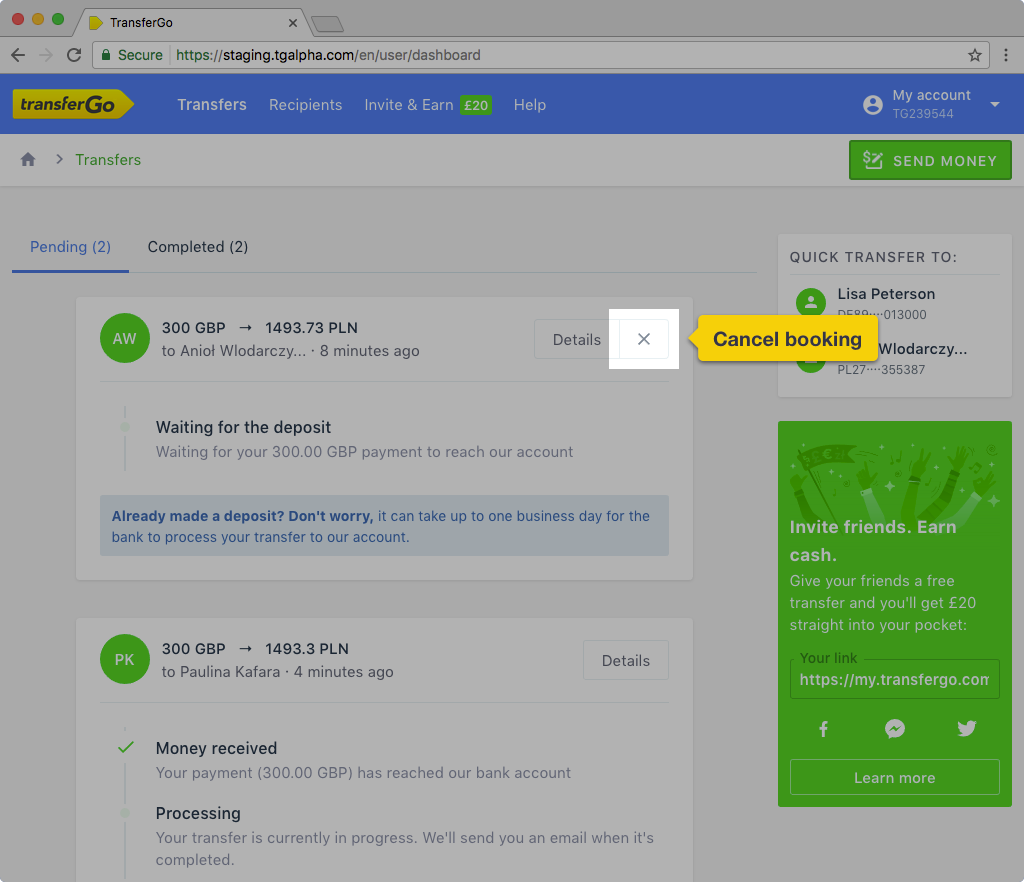Quick transfer to Lisa Peterson

pos(895,303)
